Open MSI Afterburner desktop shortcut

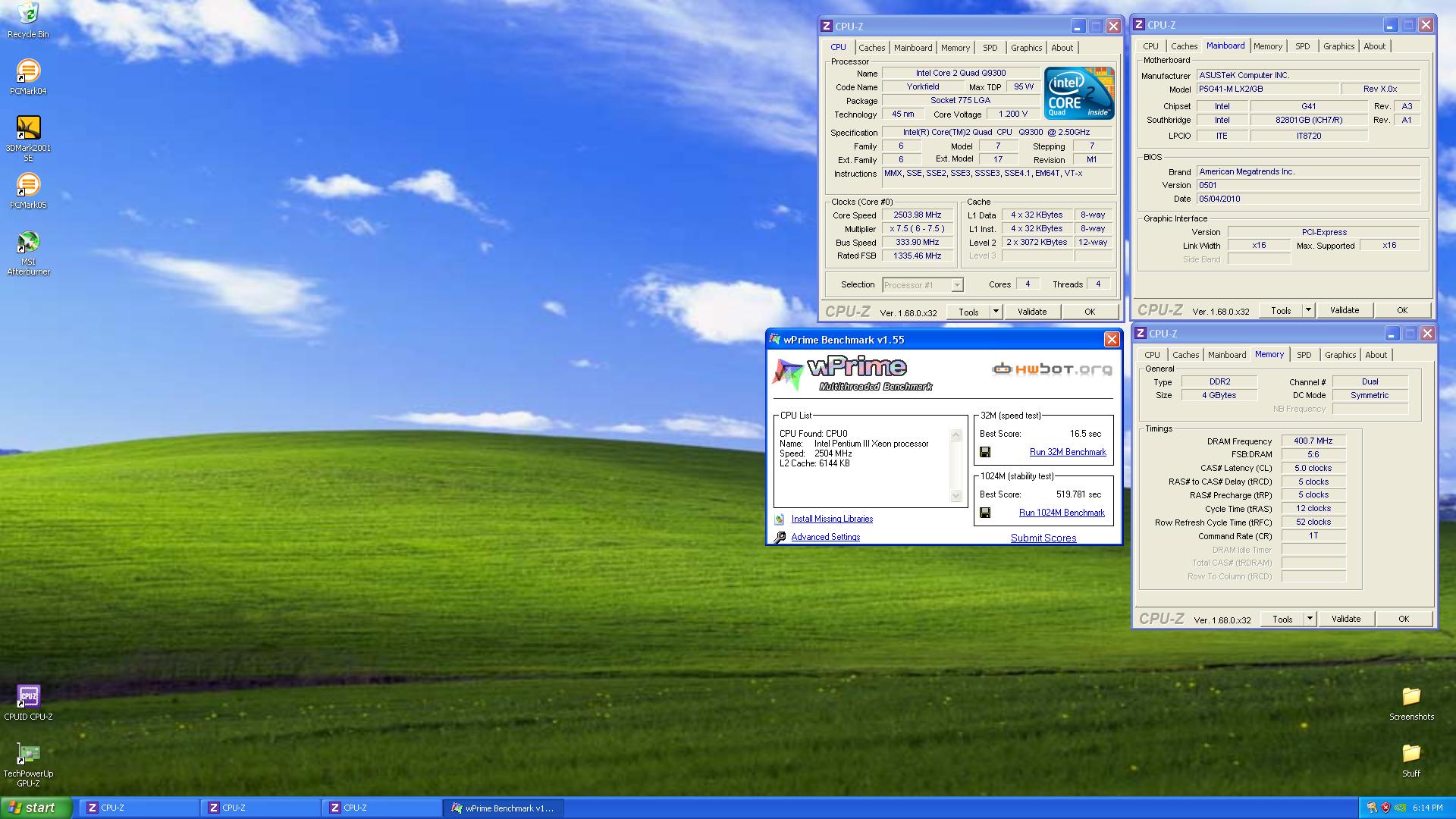(x=28, y=253)
